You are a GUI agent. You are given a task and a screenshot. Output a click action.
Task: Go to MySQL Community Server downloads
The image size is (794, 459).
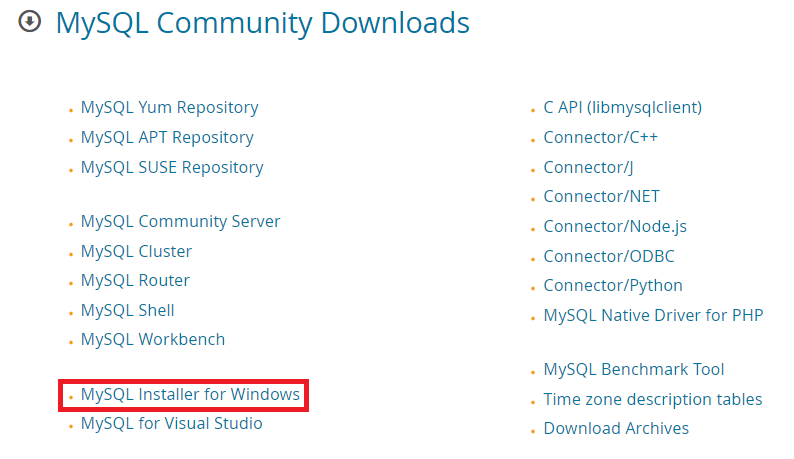180,221
